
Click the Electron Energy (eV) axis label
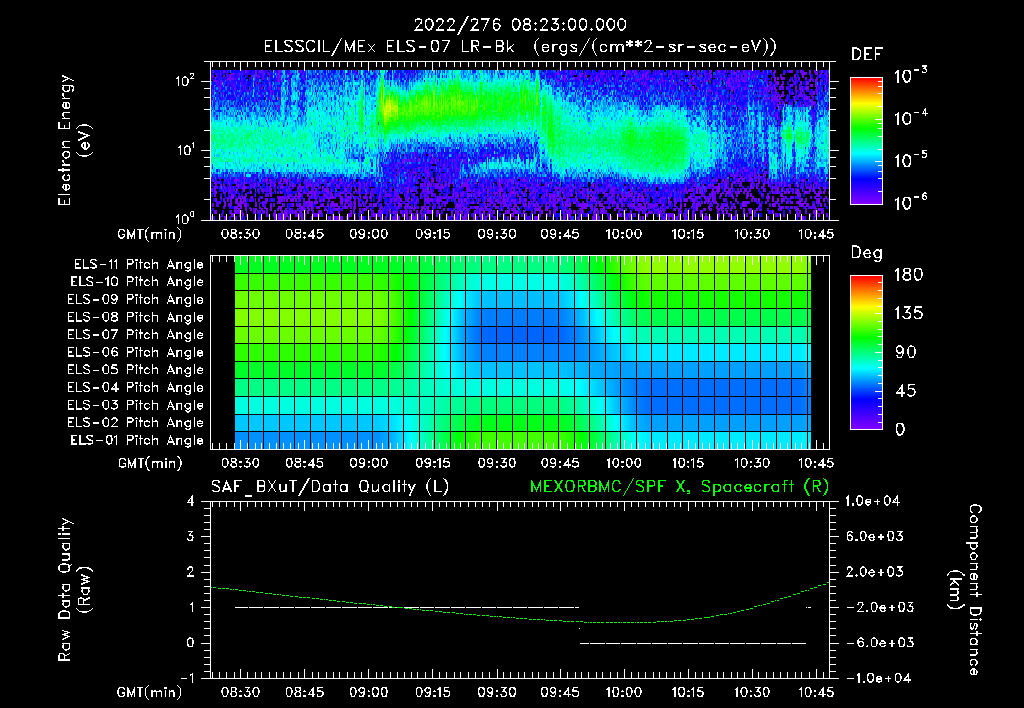[74, 140]
